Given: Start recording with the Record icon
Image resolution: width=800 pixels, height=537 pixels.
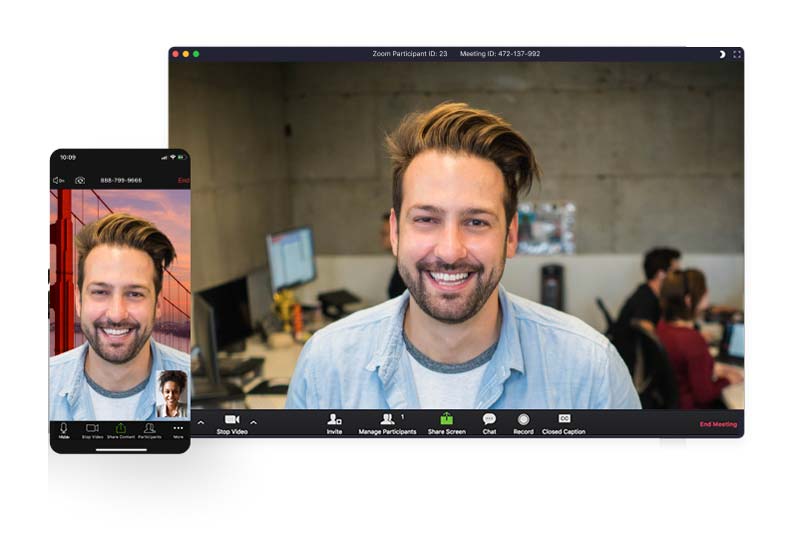Looking at the screenshot, I should (x=523, y=421).
